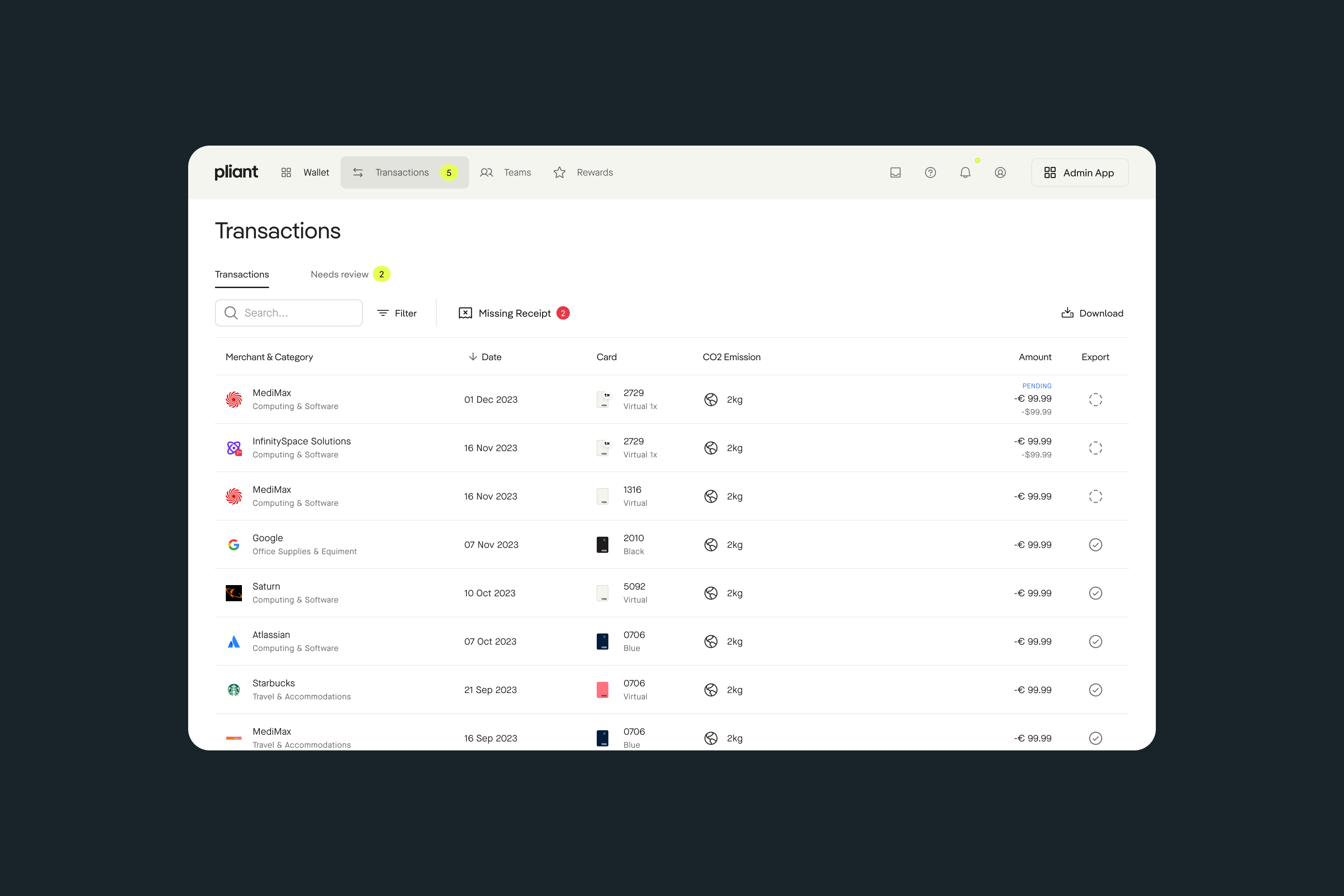The height and width of the screenshot is (896, 1344).
Task: Click the Missing Receipt button
Action: [x=513, y=313]
